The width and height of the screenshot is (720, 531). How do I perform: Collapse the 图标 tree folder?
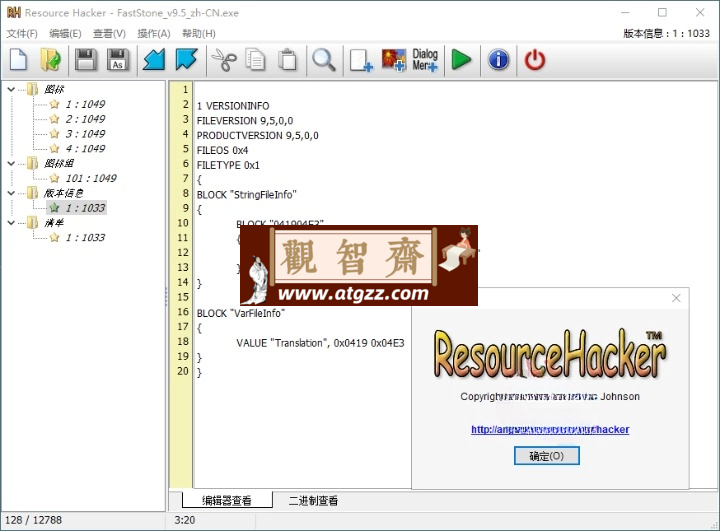pos(11,89)
